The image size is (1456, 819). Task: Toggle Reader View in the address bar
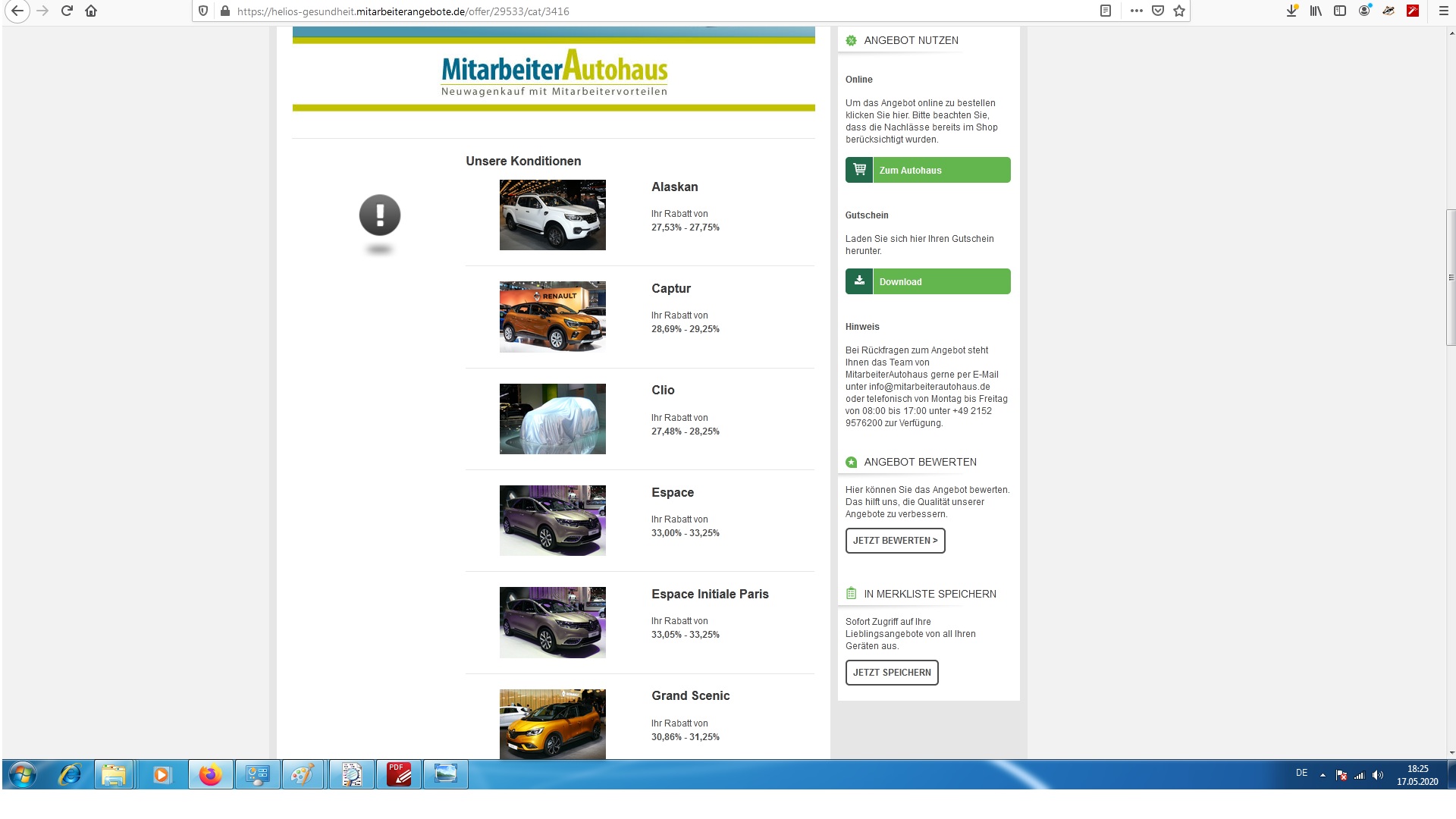1106,11
